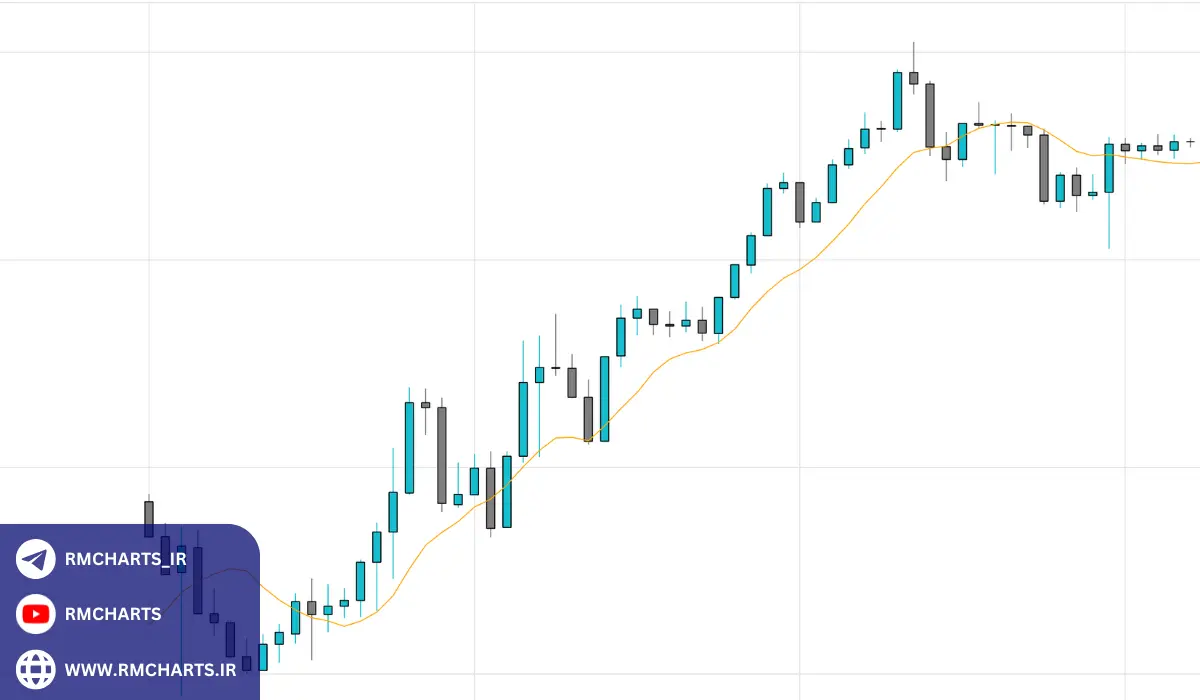Image resolution: width=1200 pixels, height=700 pixels.
Task: Select the highest cyan candle at the peak
Action: tap(897, 100)
